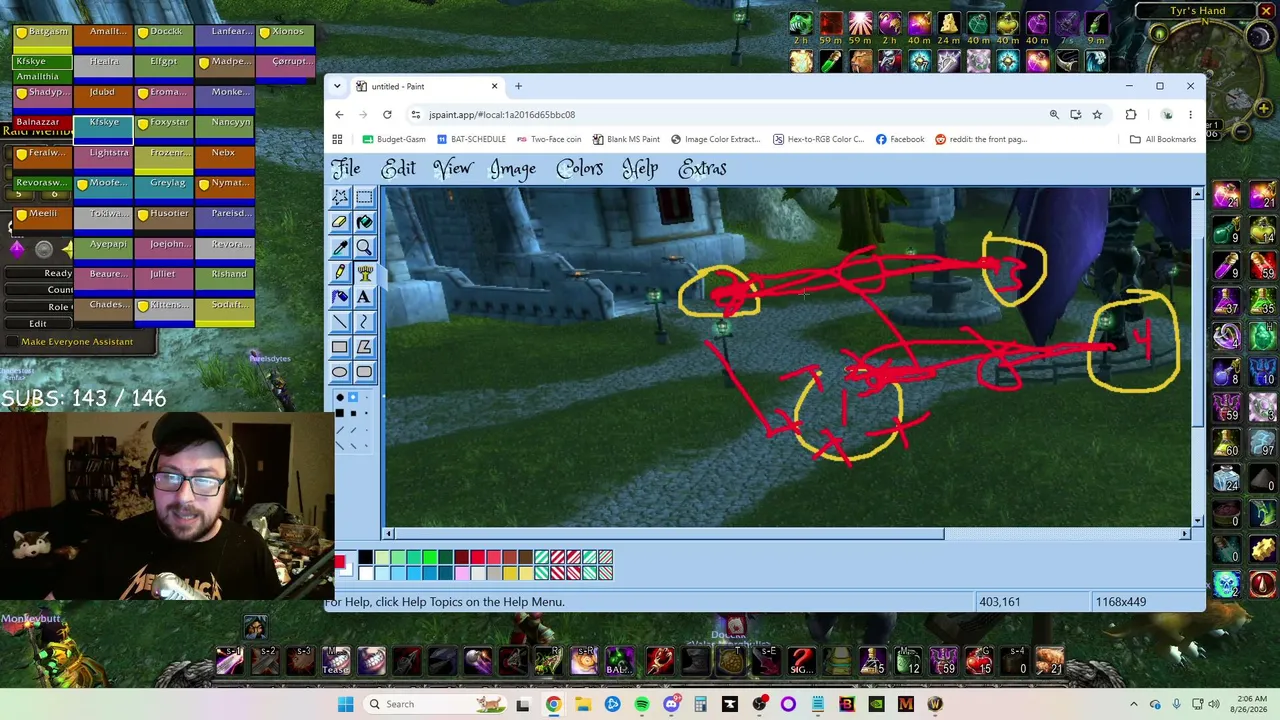The image size is (1280, 720).
Task: Select the rectangular Select tool in Paint
Action: [364, 197]
